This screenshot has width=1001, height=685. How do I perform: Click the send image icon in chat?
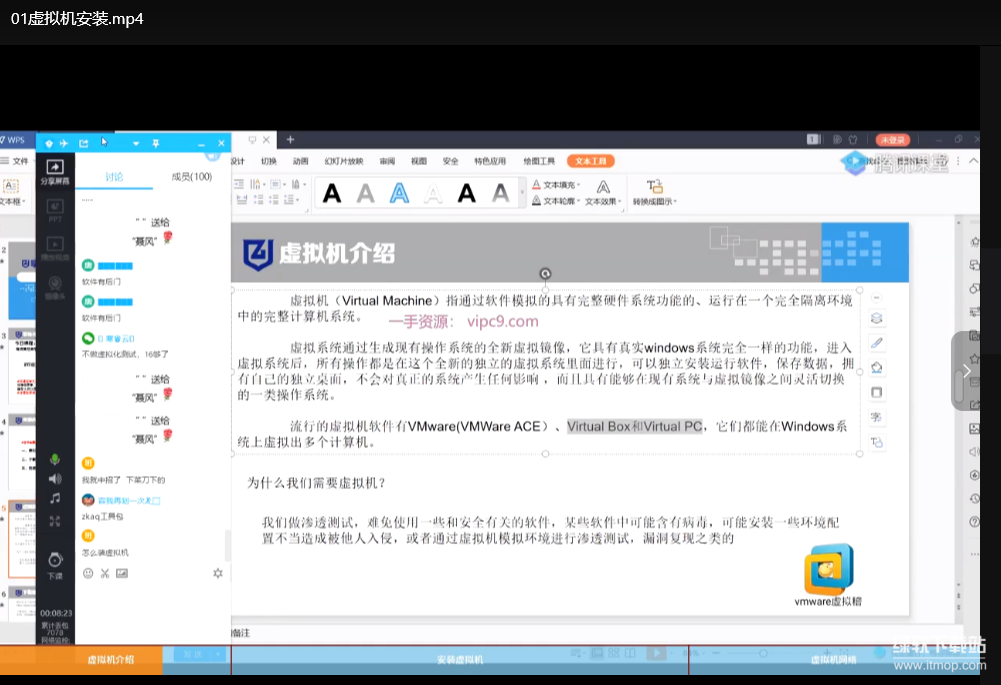coord(122,573)
